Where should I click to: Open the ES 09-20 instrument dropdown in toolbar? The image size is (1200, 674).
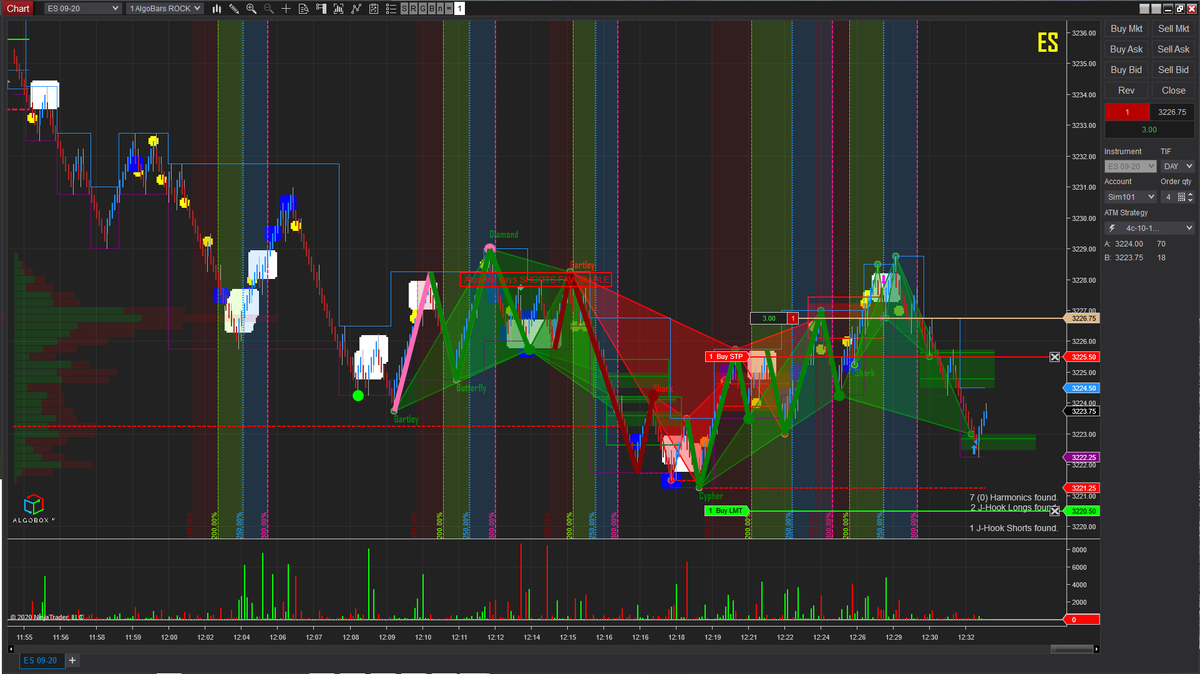click(81, 9)
